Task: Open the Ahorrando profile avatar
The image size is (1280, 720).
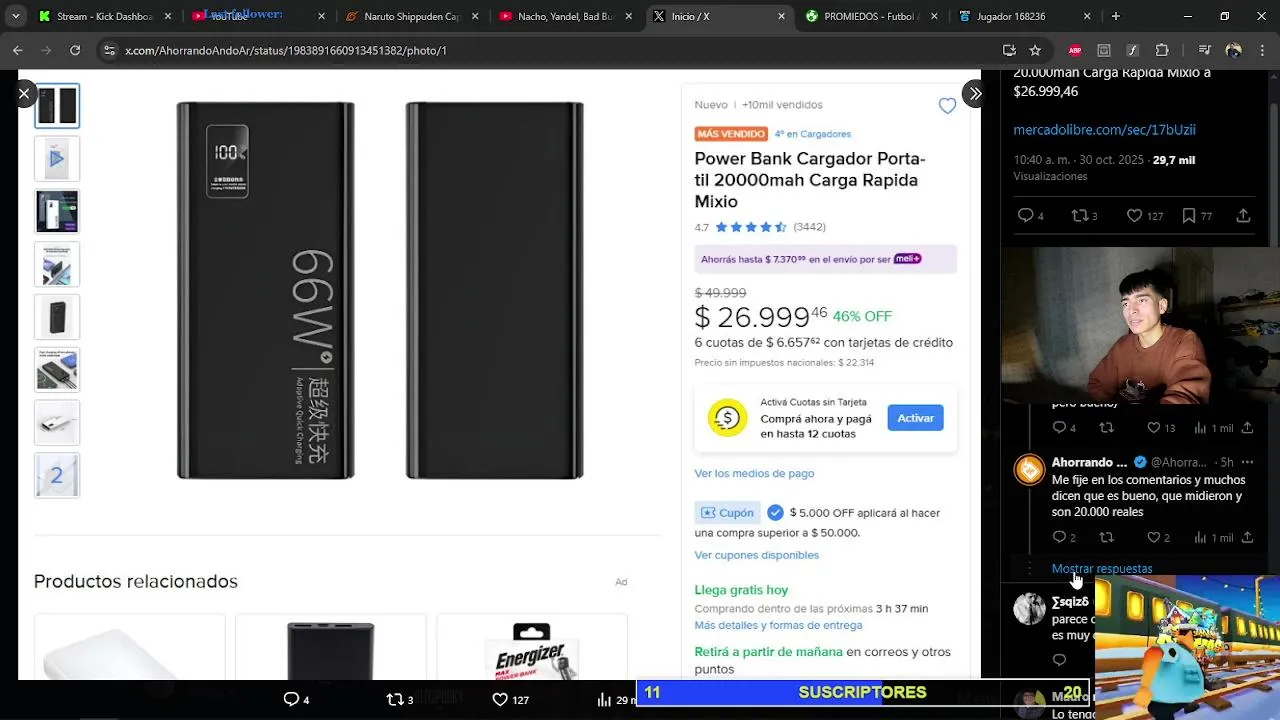Action: click(x=1029, y=469)
